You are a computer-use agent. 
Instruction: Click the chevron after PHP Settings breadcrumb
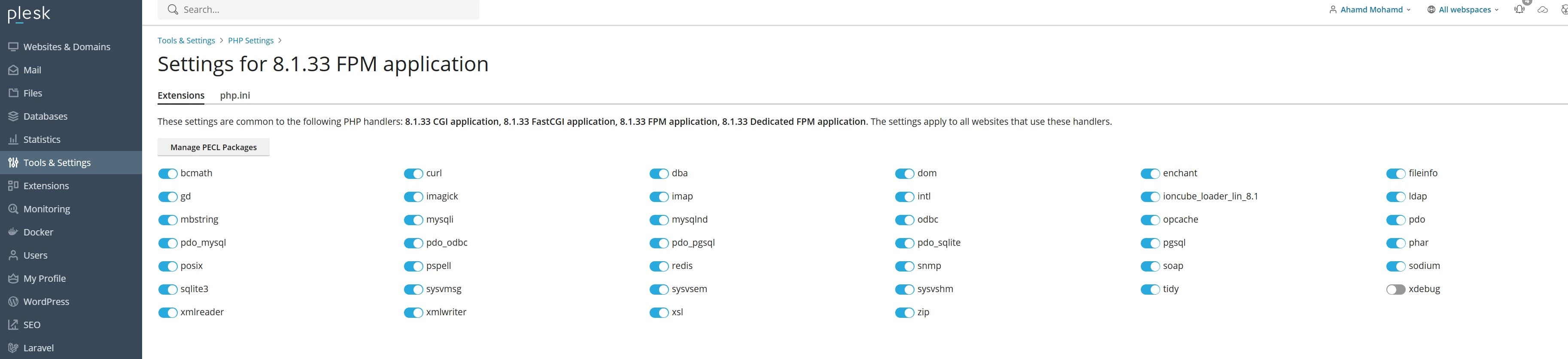pos(280,41)
